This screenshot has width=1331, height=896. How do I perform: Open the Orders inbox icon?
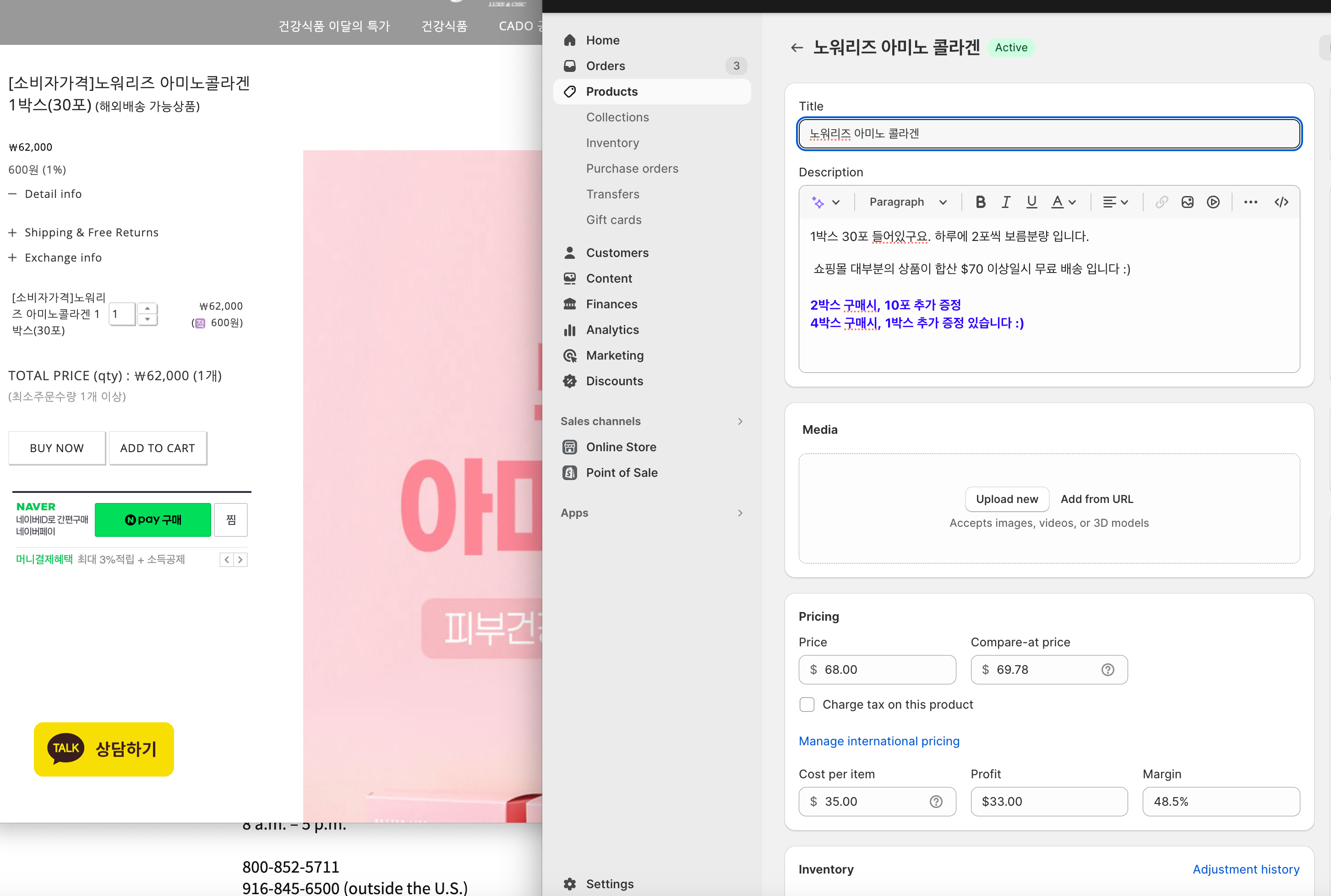[x=569, y=66]
